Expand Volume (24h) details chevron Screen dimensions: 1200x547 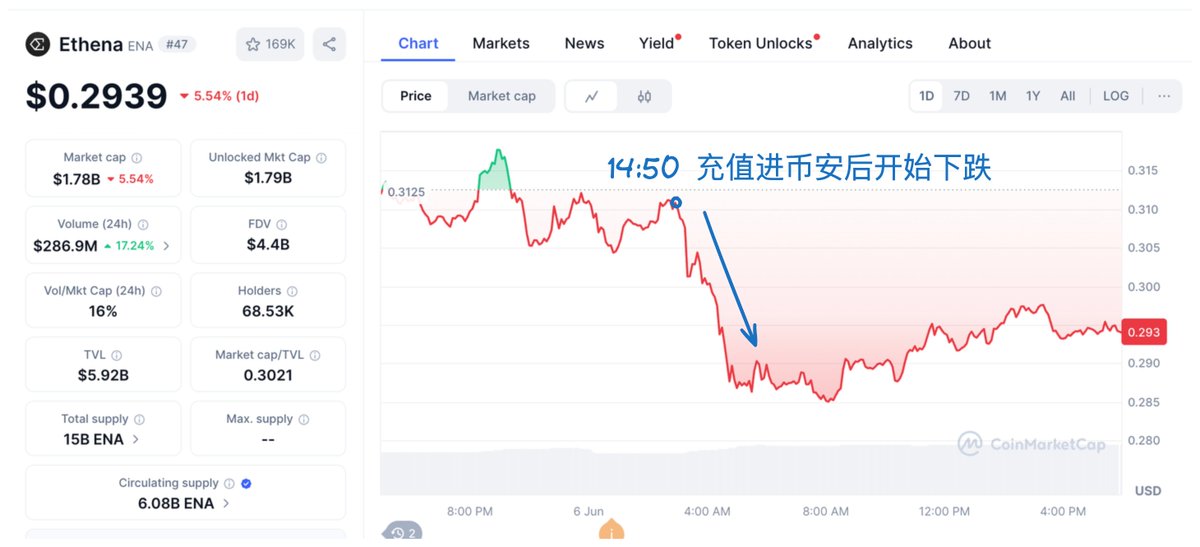[166, 245]
